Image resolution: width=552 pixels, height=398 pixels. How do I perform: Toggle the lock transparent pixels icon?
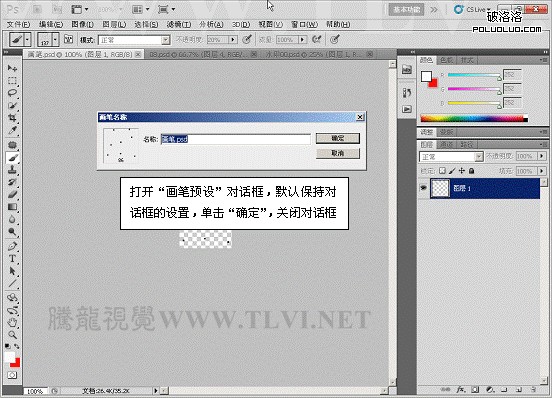click(442, 171)
